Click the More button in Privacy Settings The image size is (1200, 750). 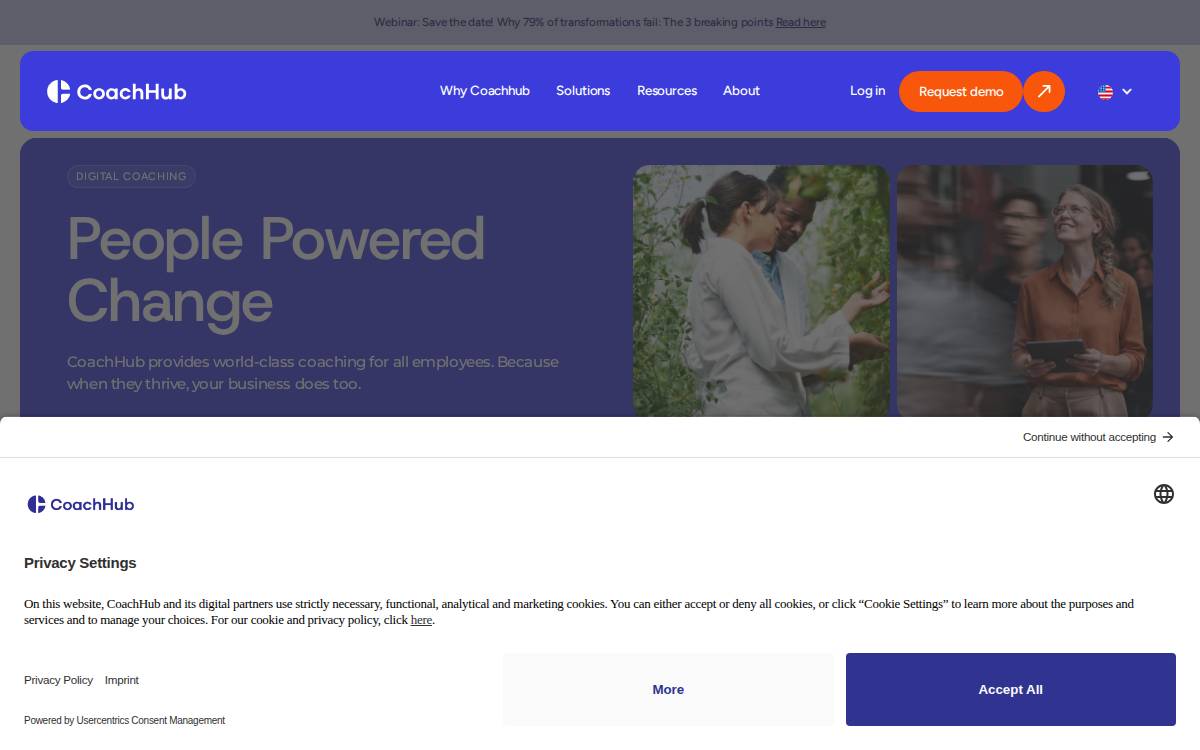coord(668,689)
